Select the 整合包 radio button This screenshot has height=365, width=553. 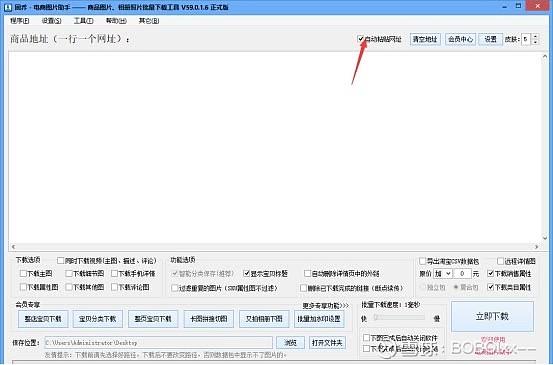point(456,287)
